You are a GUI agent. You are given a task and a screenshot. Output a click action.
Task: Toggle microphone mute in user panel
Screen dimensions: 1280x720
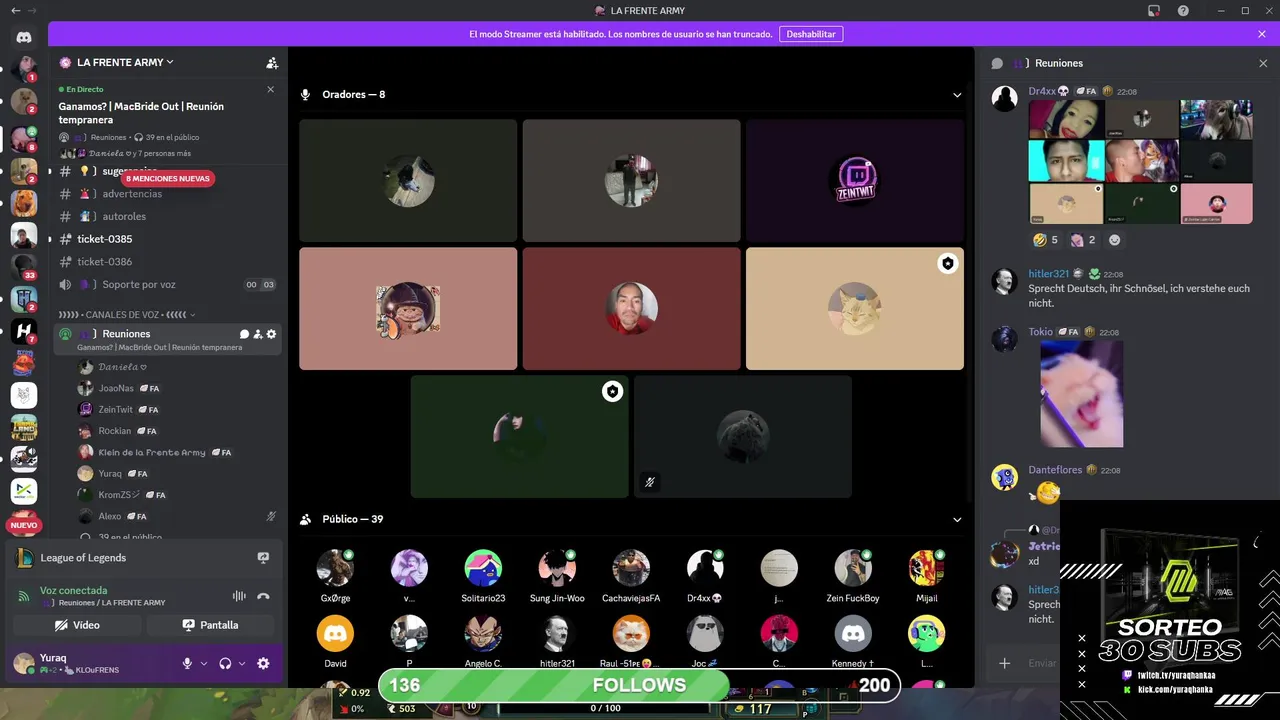tap(187, 663)
